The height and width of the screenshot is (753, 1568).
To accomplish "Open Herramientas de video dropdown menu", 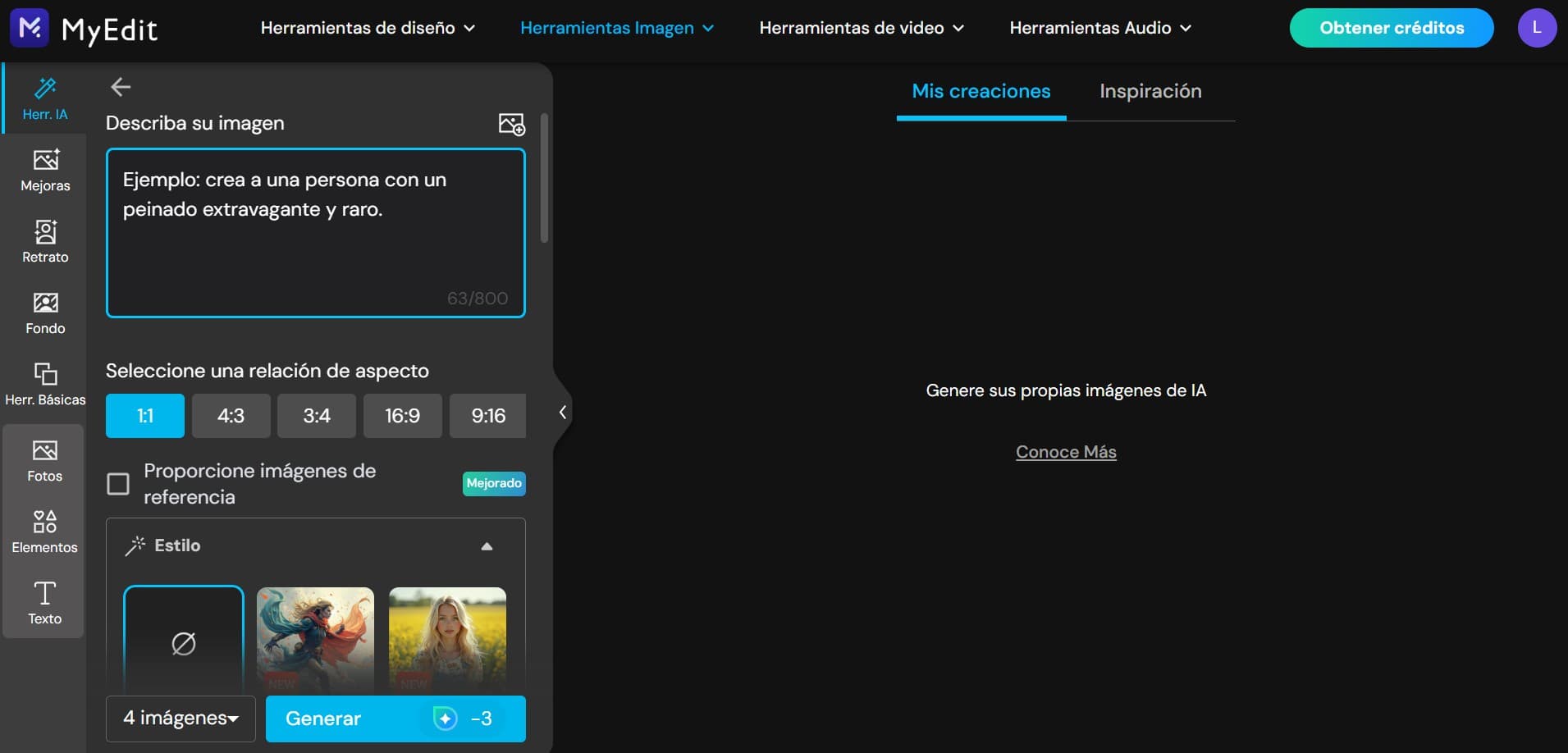I will tap(862, 28).
